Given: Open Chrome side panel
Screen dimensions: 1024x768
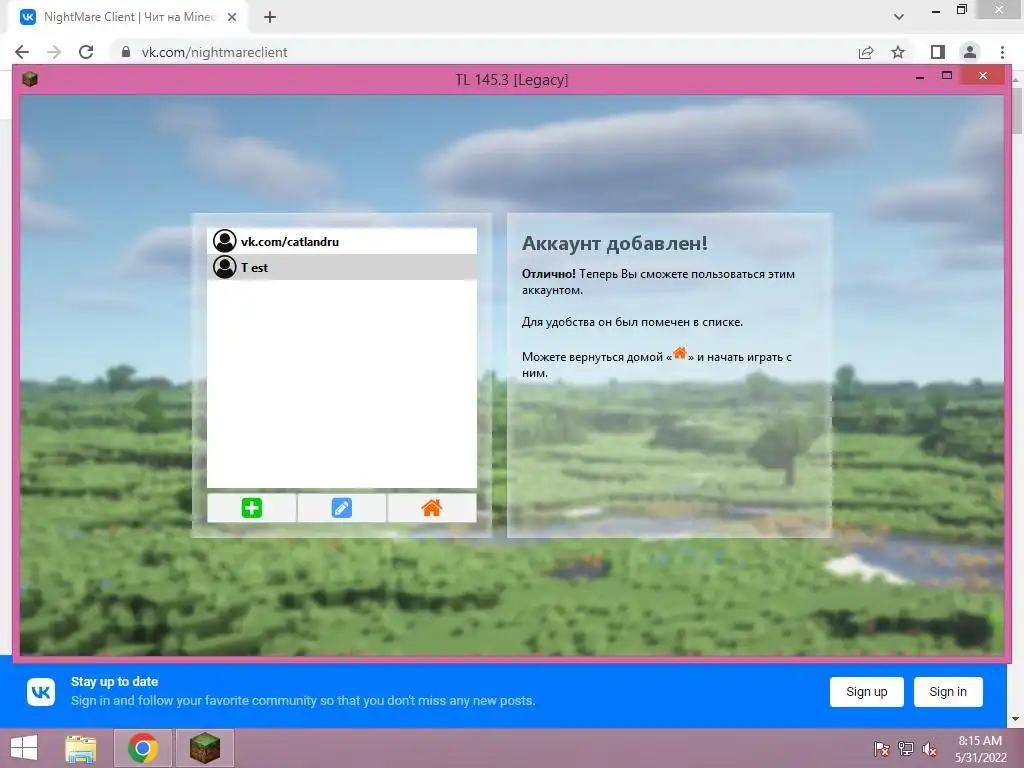Looking at the screenshot, I should coord(938,52).
